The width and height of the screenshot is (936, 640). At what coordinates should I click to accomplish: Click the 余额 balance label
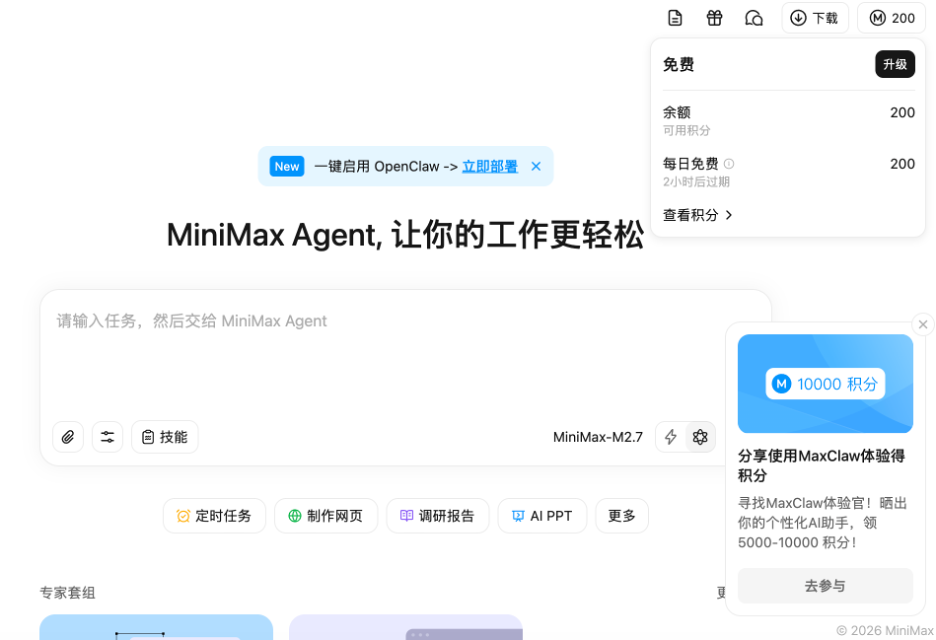[x=676, y=112]
